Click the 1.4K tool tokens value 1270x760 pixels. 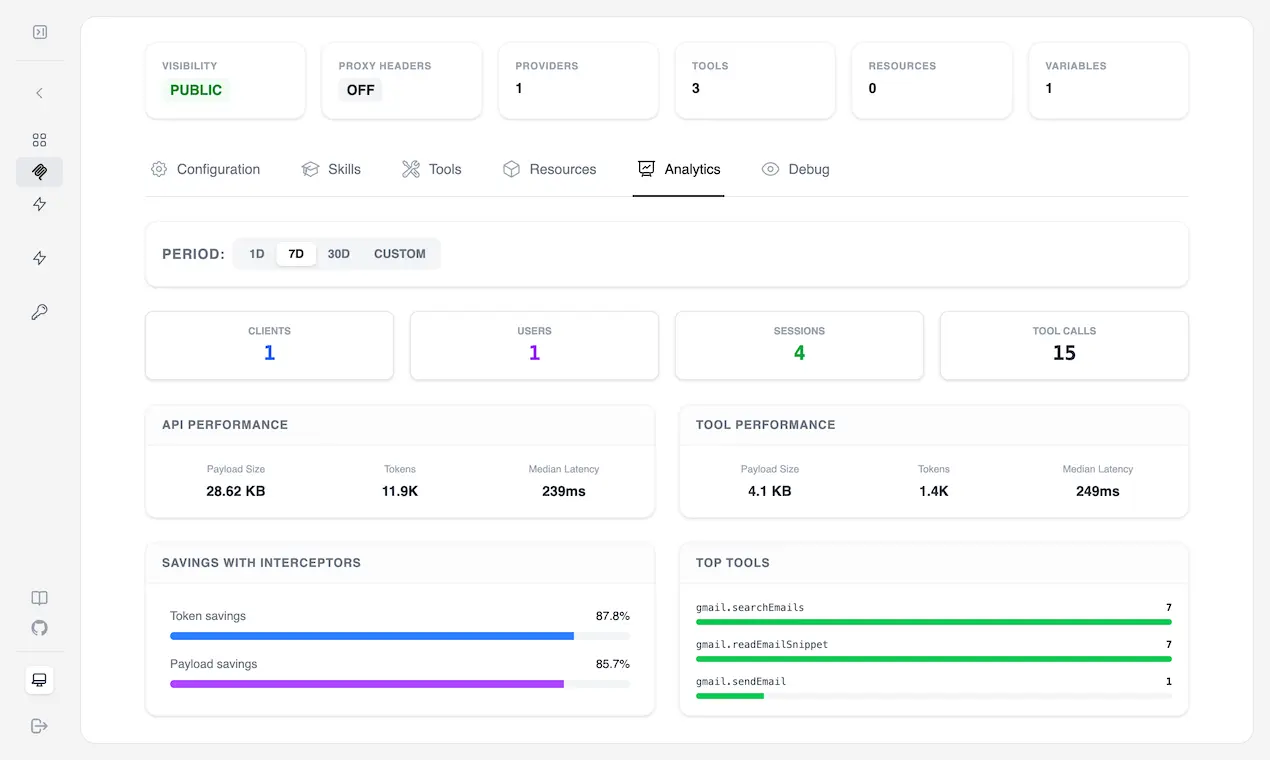click(934, 491)
